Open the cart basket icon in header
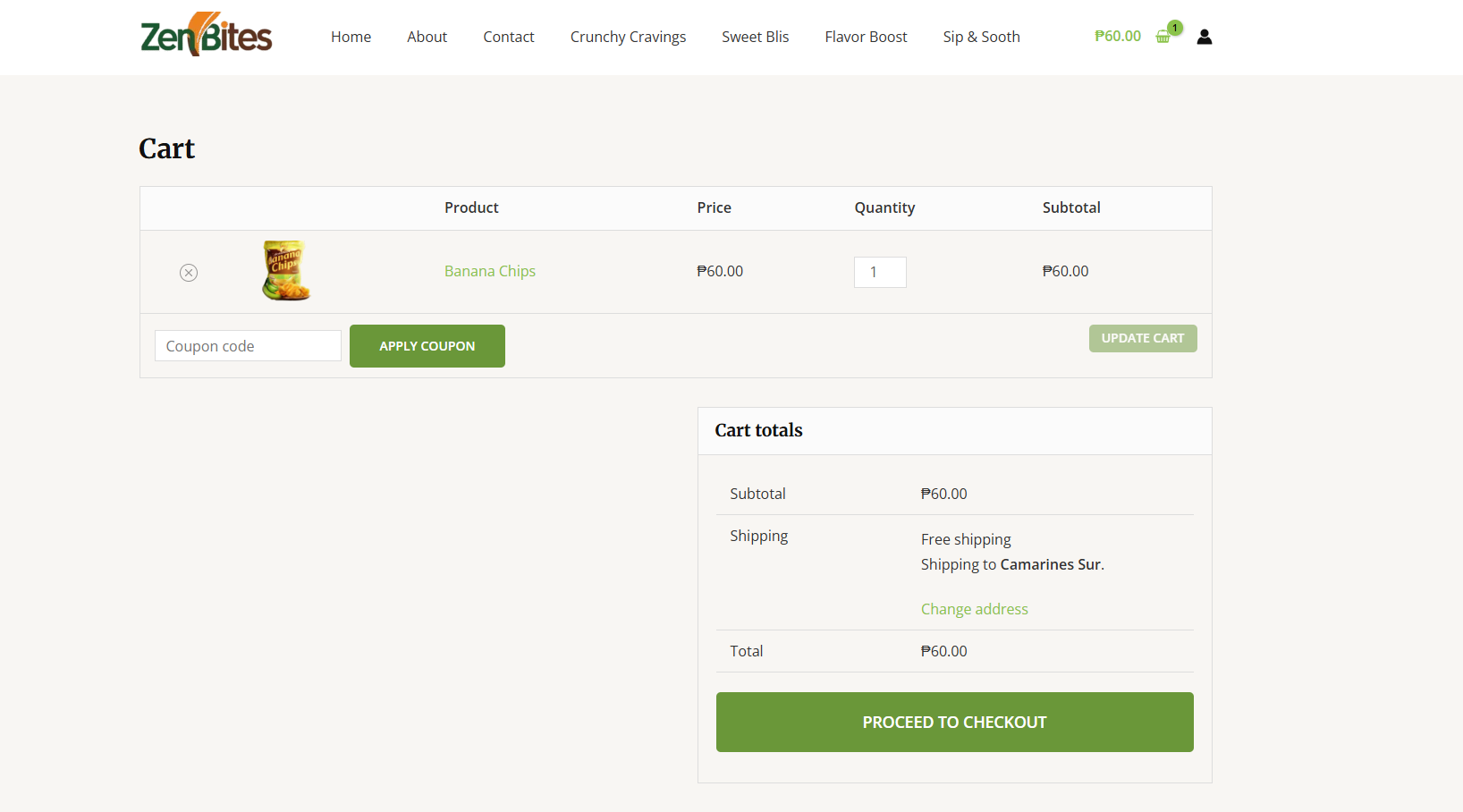This screenshot has width=1463, height=812. (x=1163, y=36)
